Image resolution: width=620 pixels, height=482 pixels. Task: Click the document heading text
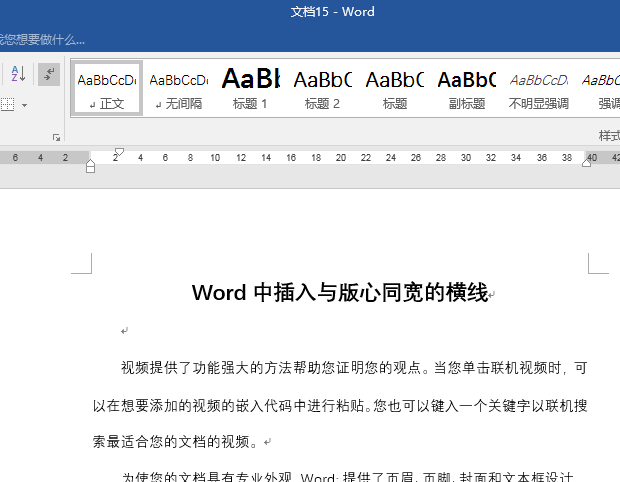pos(339,293)
